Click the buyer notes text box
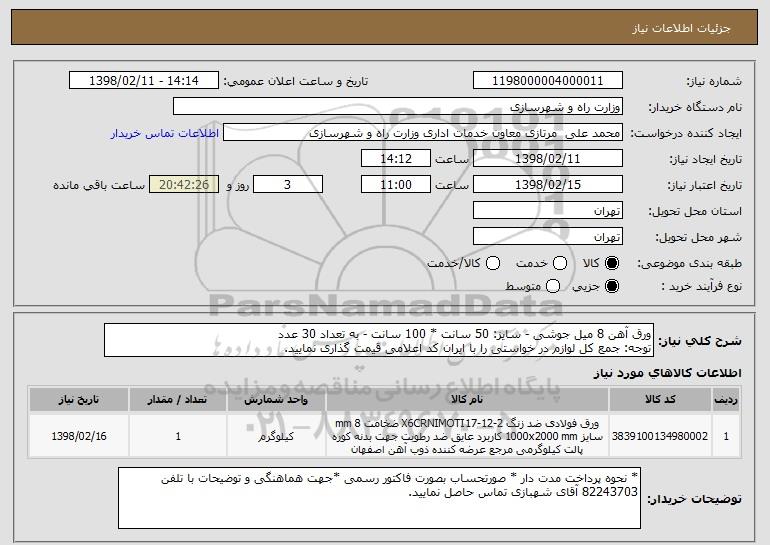This screenshot has height=545, width=770. (380, 498)
